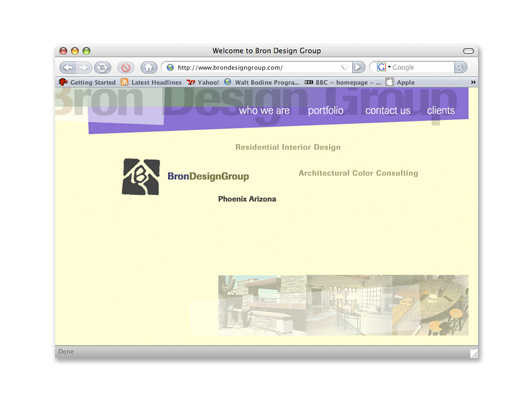Open the clients page
Viewport: 525px width, 394px height.
[441, 110]
